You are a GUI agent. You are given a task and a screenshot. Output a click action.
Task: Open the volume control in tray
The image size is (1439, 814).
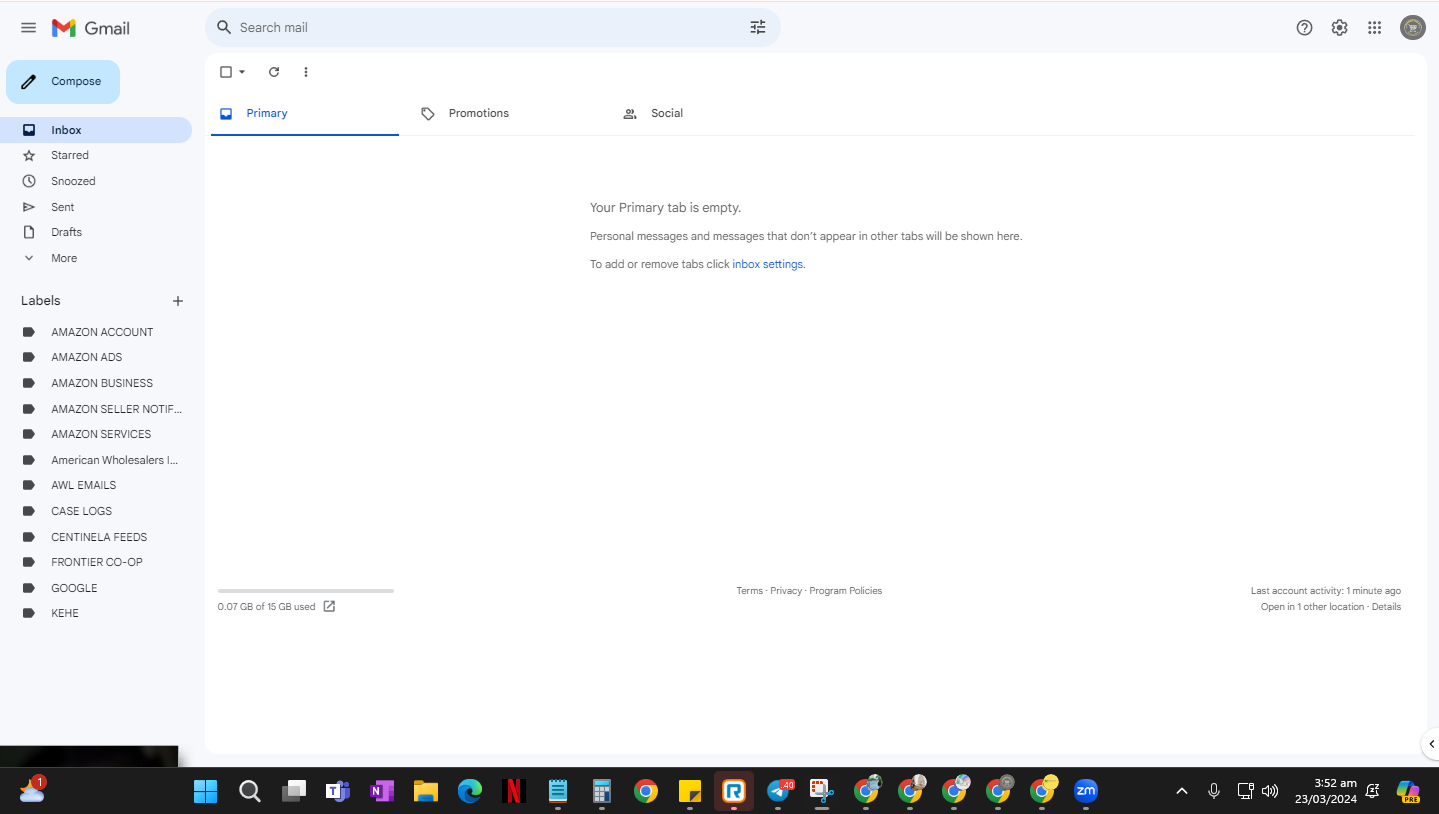pyautogui.click(x=1270, y=791)
